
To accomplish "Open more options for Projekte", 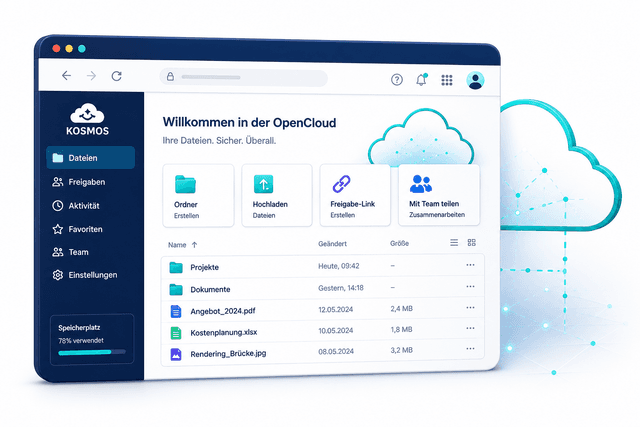I will pos(470,265).
